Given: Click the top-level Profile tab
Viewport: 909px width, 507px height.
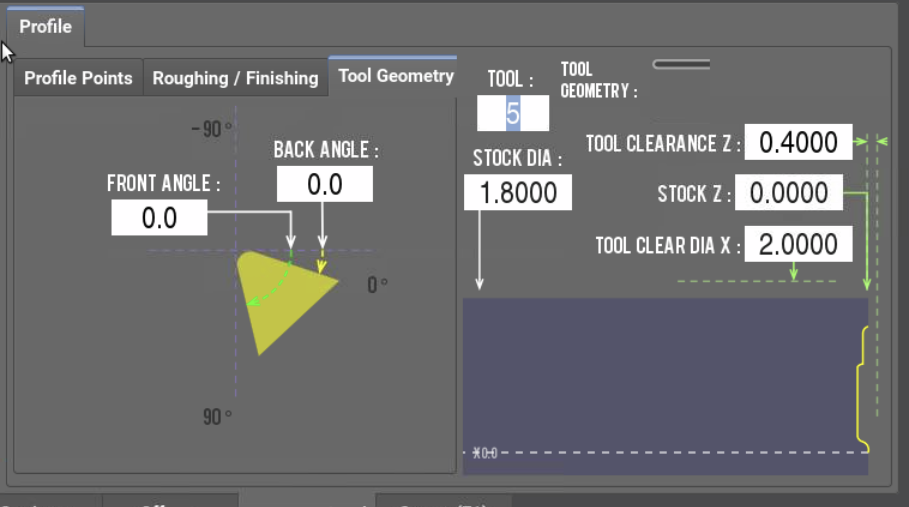Looking at the screenshot, I should (46, 27).
